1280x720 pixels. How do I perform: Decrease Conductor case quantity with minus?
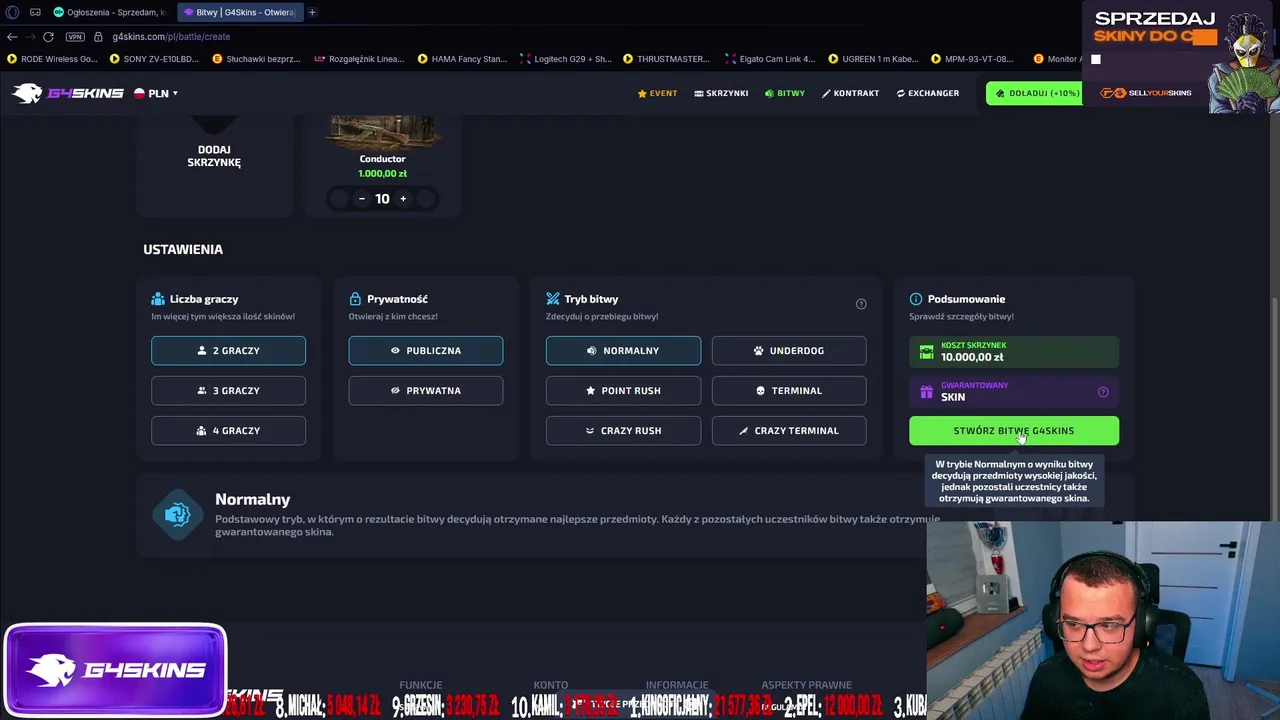pyautogui.click(x=362, y=199)
